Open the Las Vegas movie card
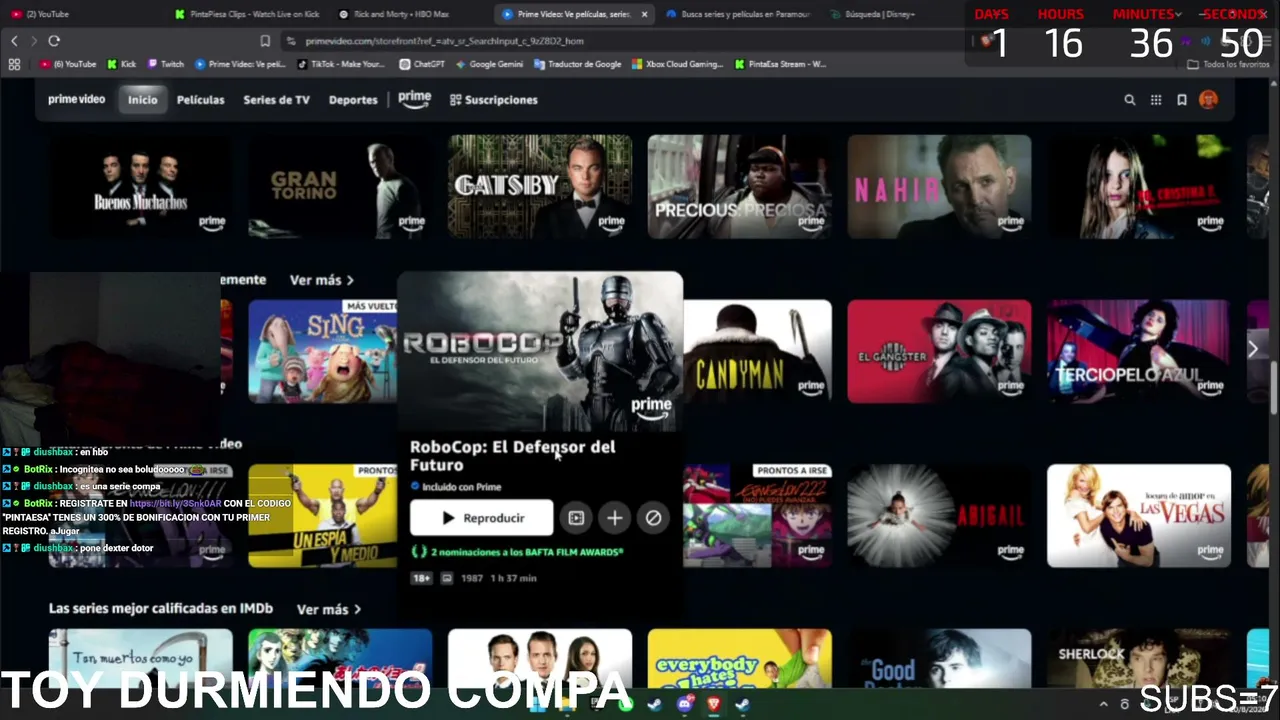1280x720 pixels. (x=1139, y=516)
